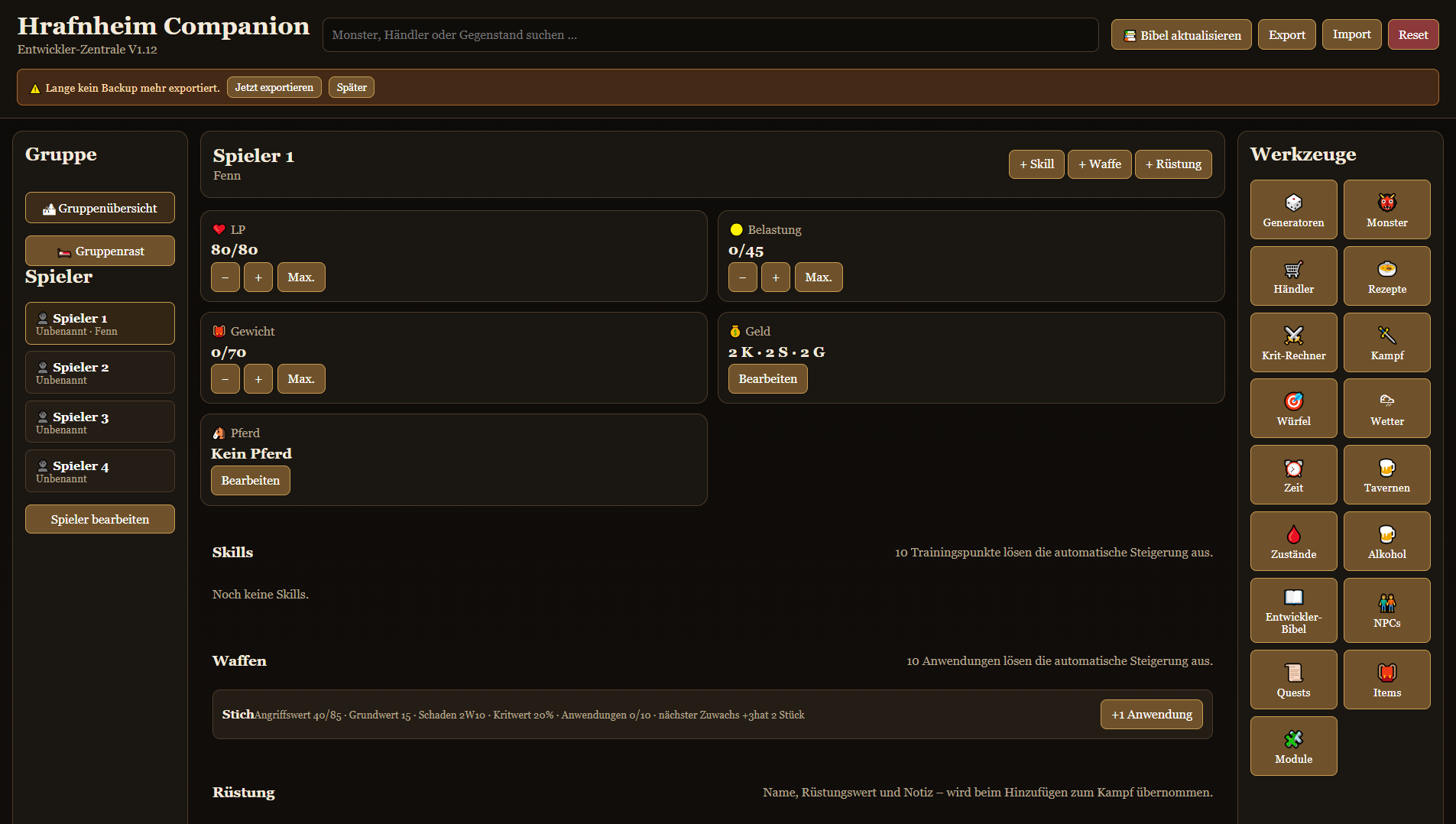Set Belastung to Max.

pyautogui.click(x=819, y=277)
